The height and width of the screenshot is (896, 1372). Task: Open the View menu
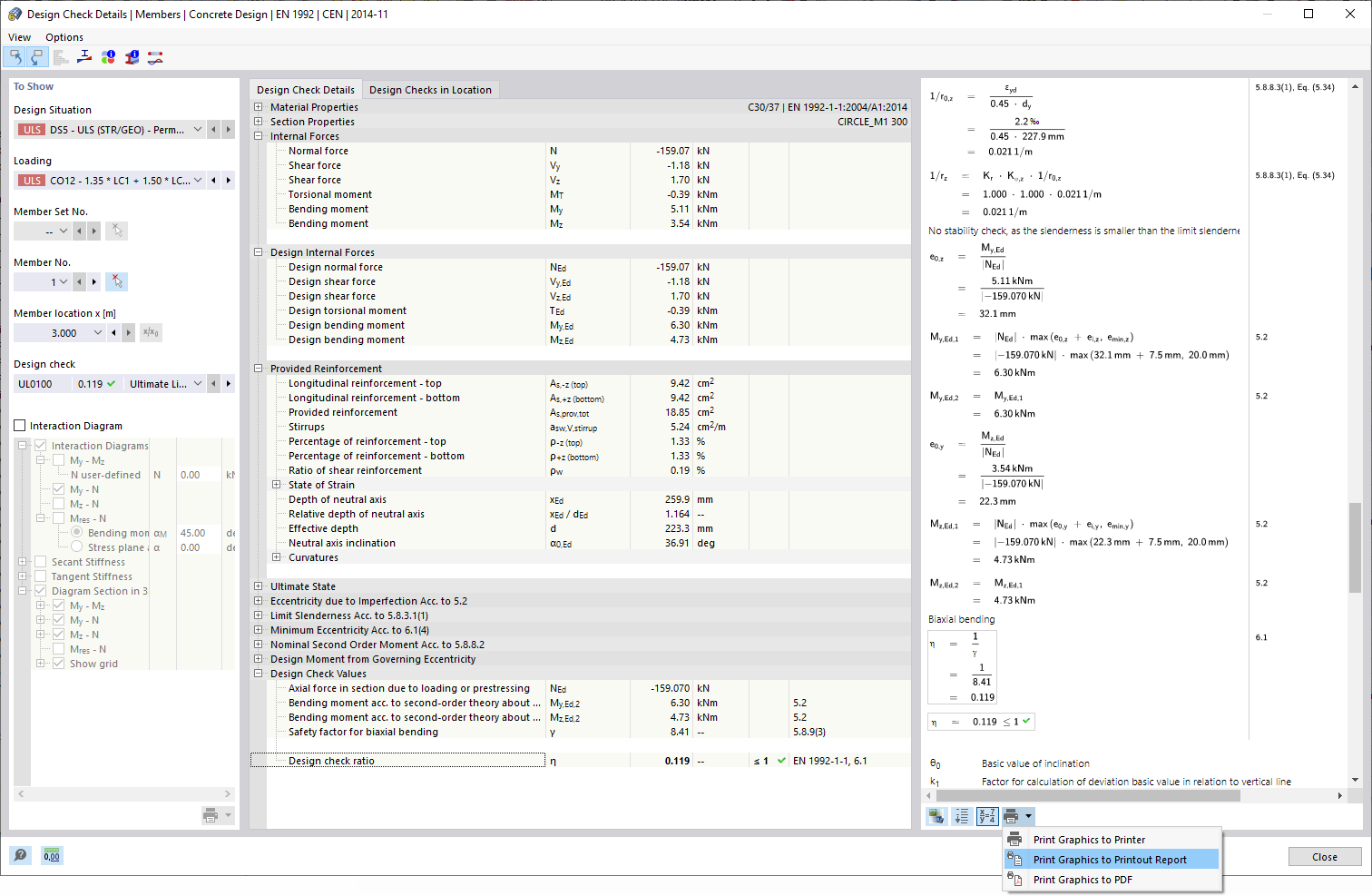pyautogui.click(x=19, y=37)
